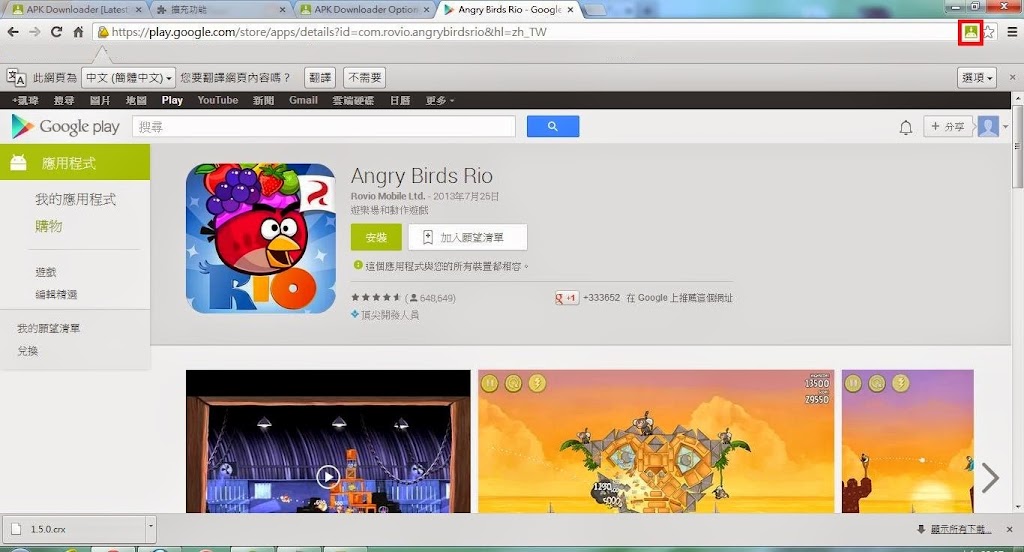Click the blue search magnifier button

click(x=552, y=126)
